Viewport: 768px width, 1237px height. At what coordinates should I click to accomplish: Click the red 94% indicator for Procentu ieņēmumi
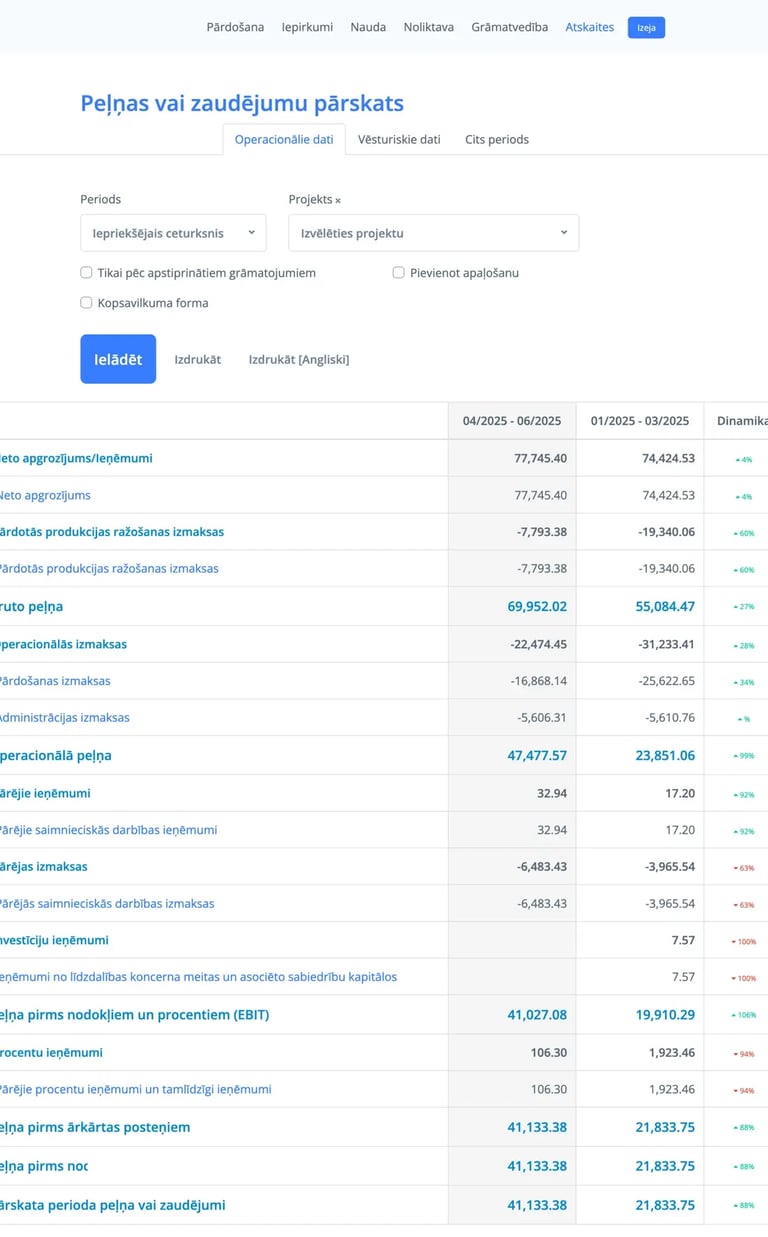pyautogui.click(x=745, y=1054)
